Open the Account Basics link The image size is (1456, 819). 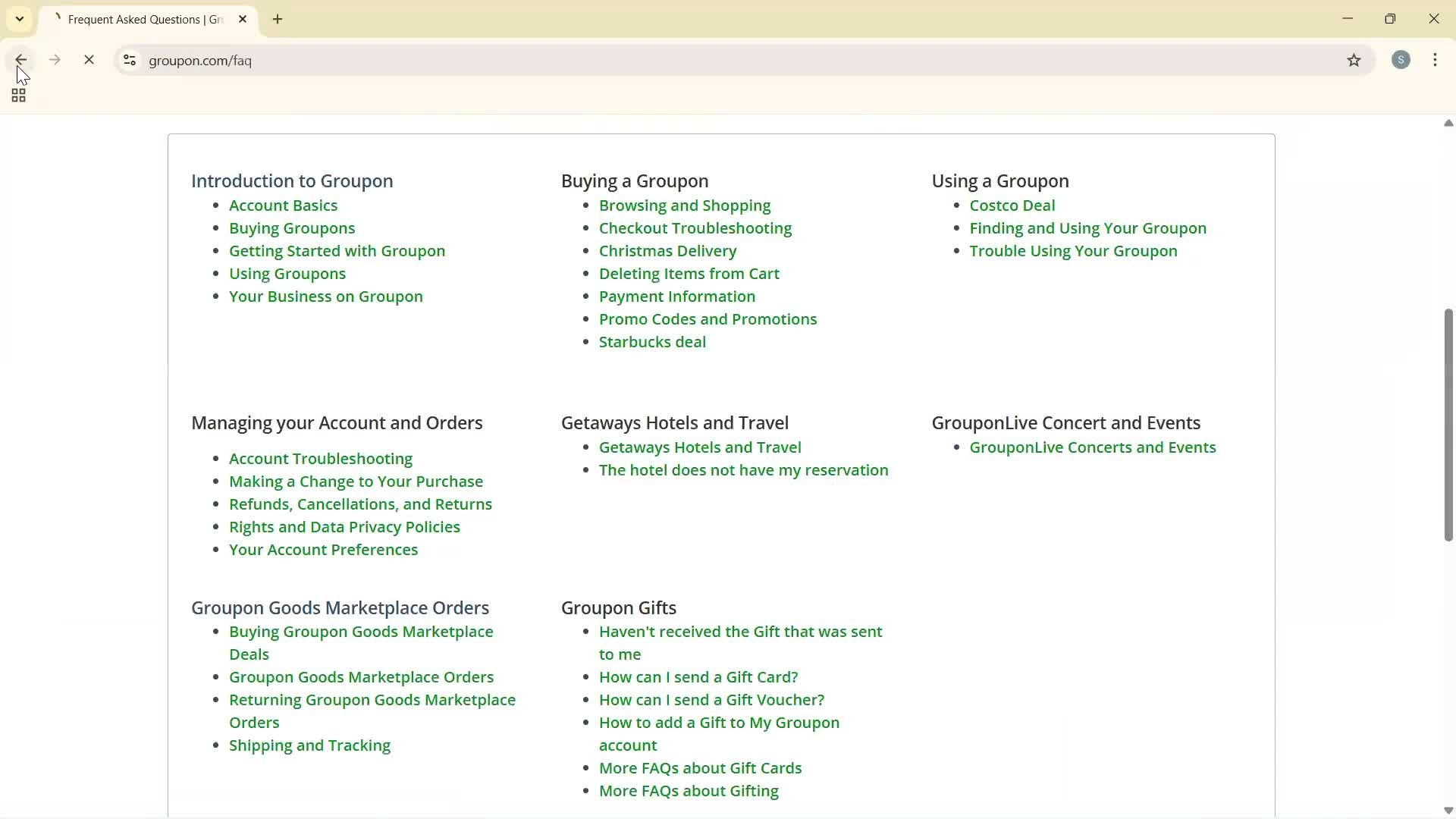[282, 205]
